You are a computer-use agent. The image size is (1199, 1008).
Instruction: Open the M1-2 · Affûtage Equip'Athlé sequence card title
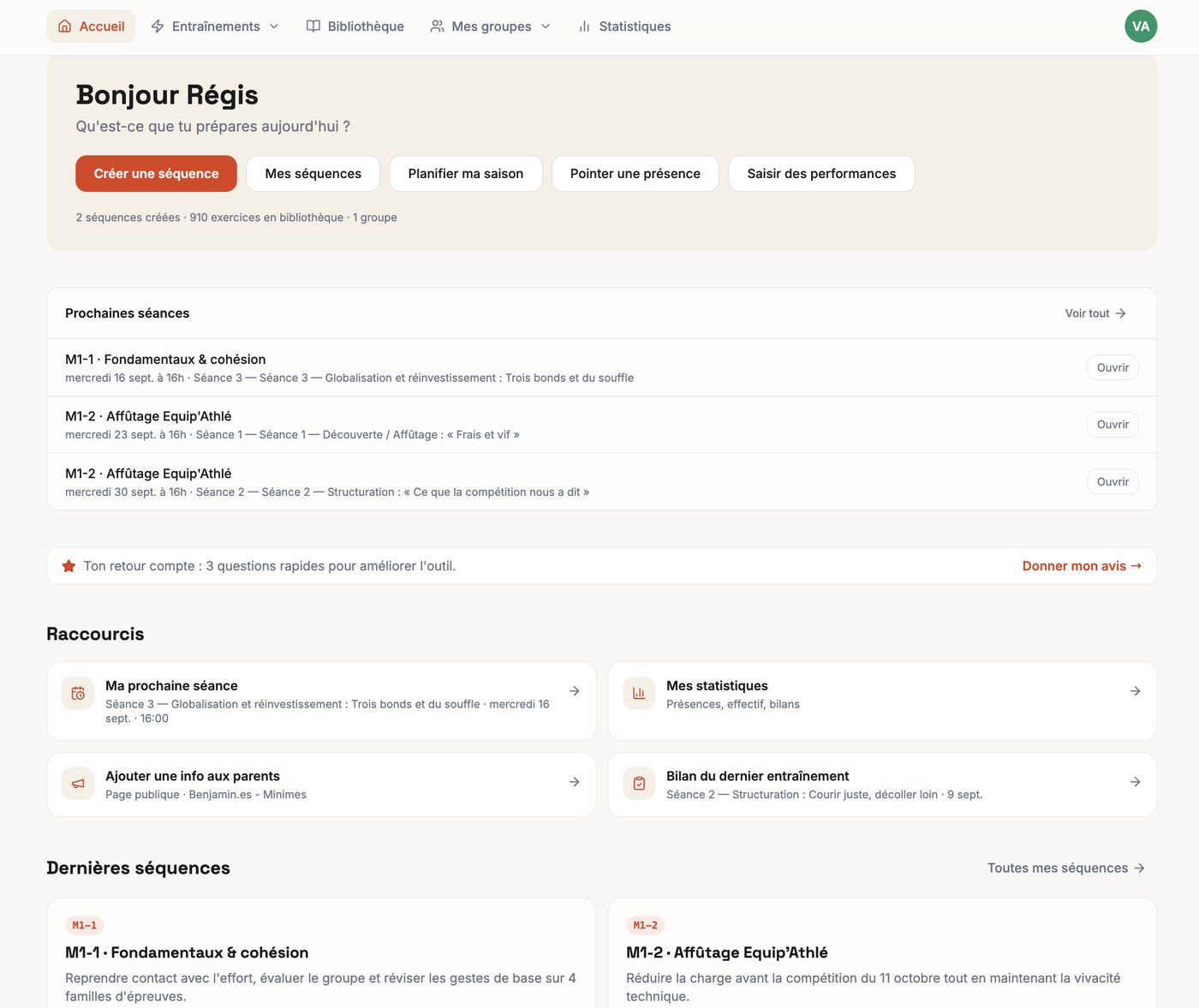(x=727, y=953)
